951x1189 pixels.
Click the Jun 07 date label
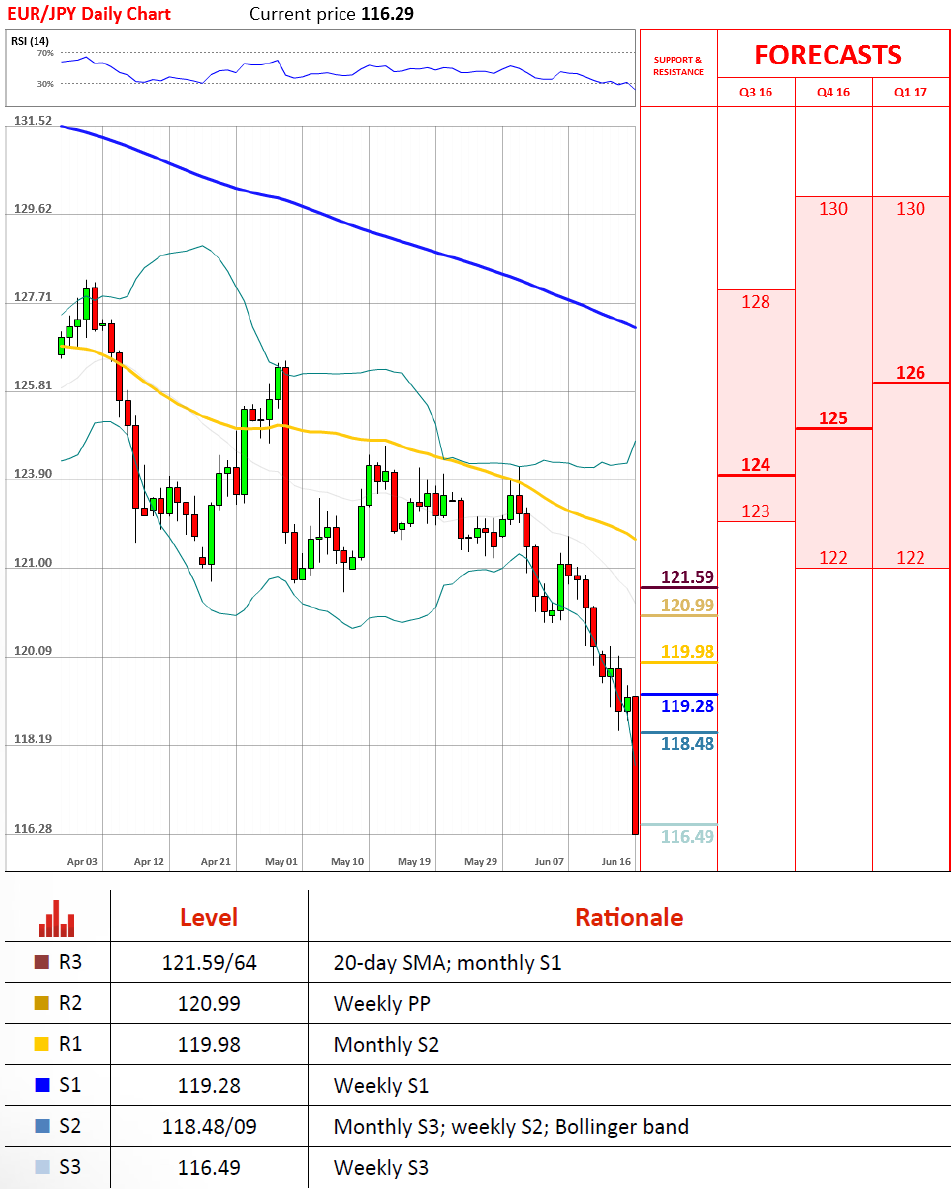[x=549, y=861]
